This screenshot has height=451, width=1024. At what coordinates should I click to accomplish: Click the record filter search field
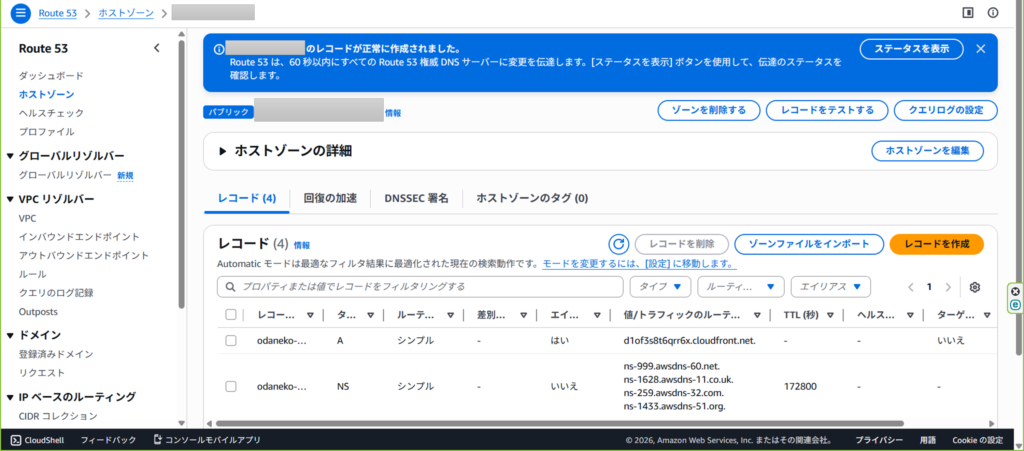pos(420,287)
